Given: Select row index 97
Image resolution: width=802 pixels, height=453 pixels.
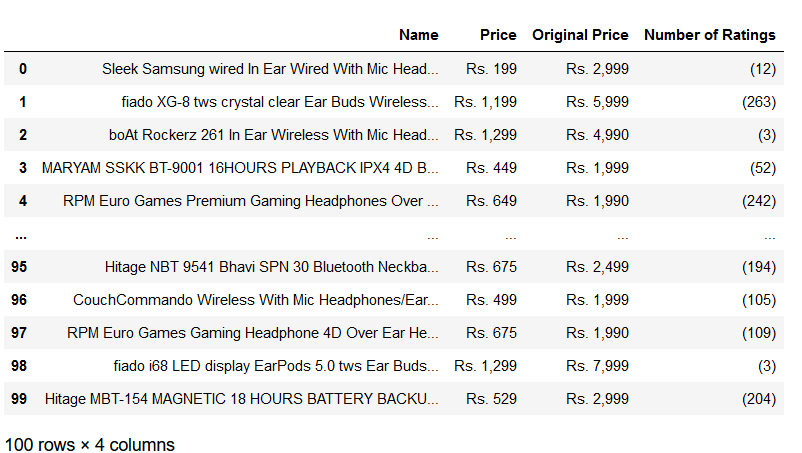Looking at the screenshot, I should [x=19, y=333].
